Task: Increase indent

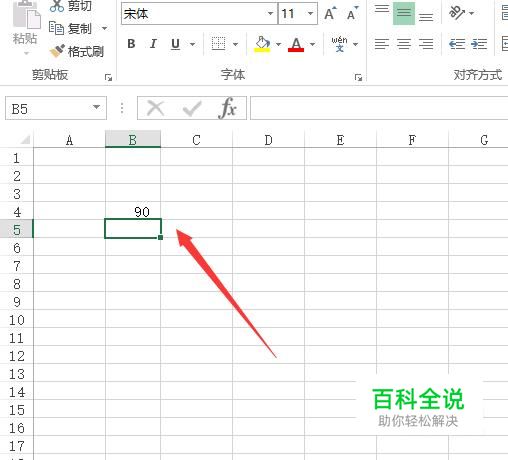Action: (479, 44)
